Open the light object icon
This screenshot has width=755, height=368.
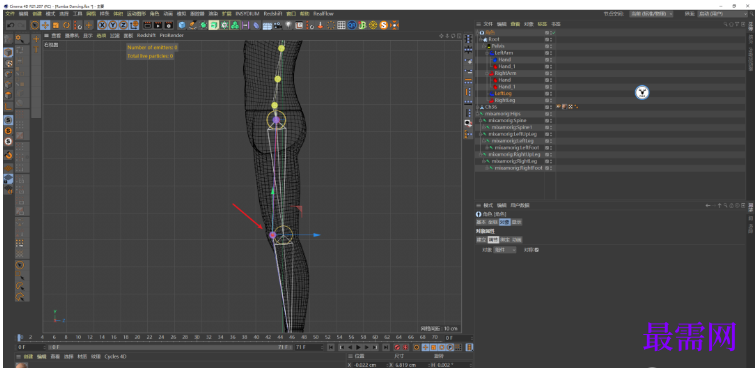click(288, 25)
